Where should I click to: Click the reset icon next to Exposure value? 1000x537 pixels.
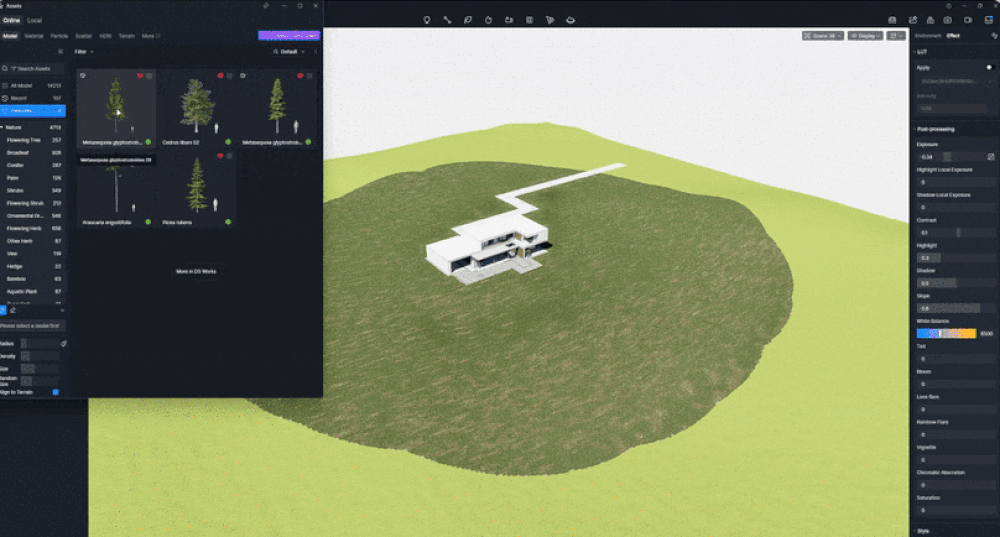click(x=990, y=156)
